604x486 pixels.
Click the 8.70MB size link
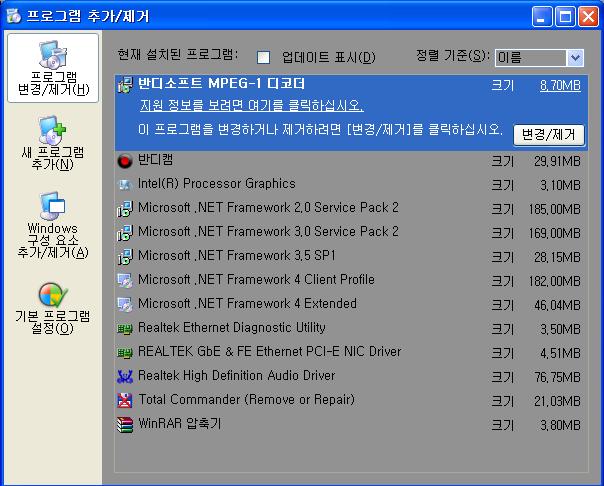[560, 85]
